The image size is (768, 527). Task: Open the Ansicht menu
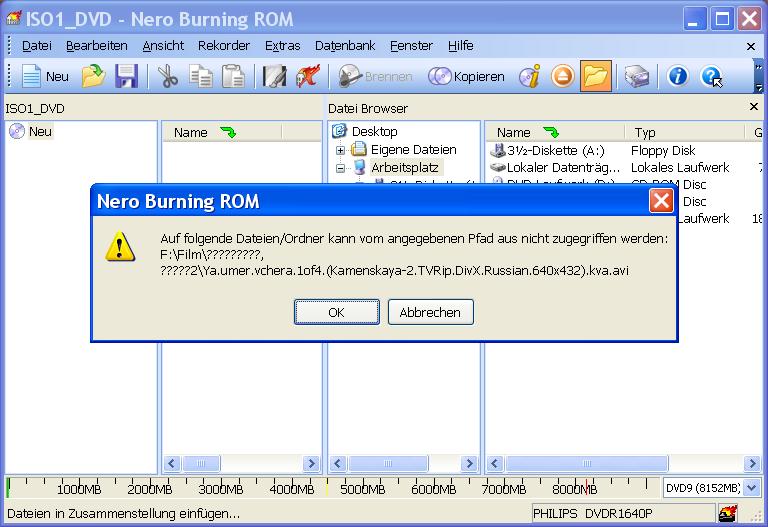click(163, 46)
